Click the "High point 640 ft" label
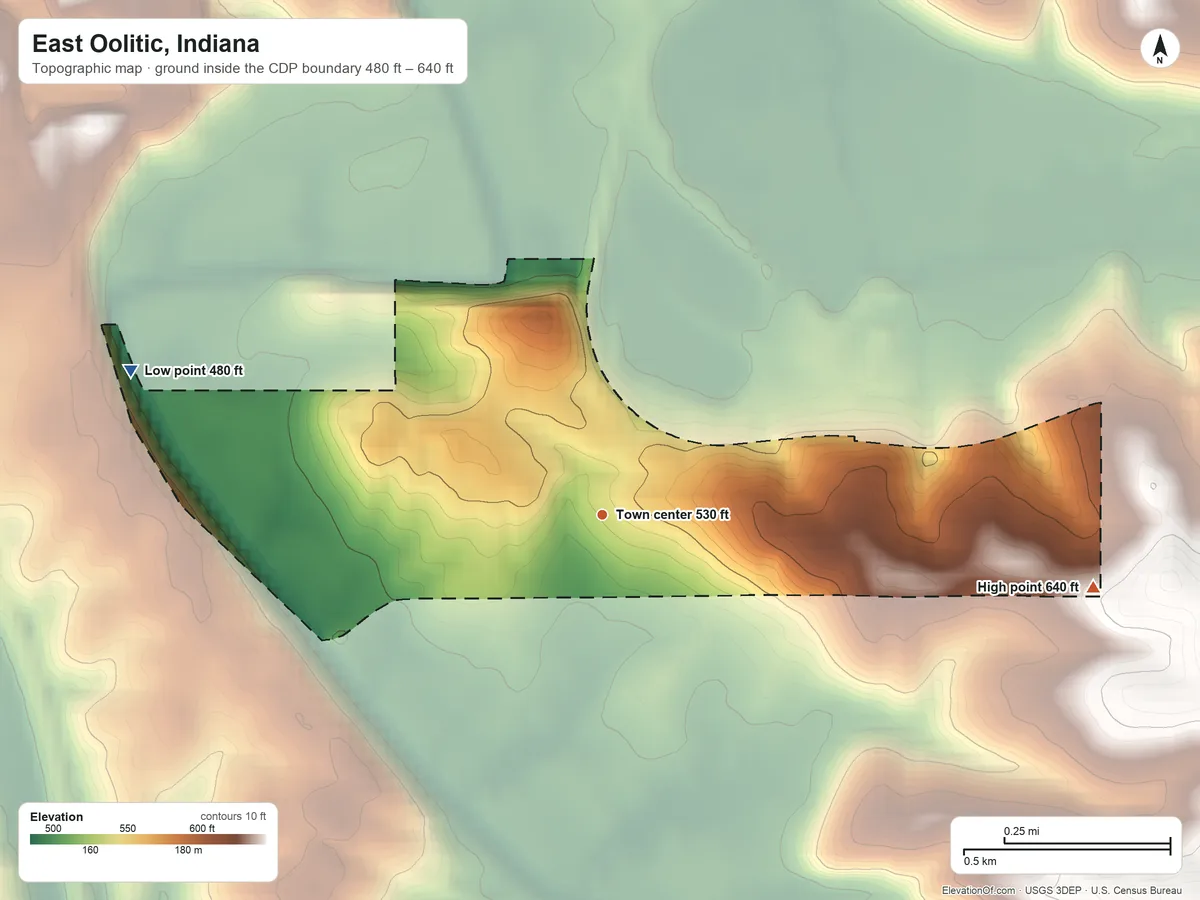1200x900 pixels. [x=1028, y=587]
